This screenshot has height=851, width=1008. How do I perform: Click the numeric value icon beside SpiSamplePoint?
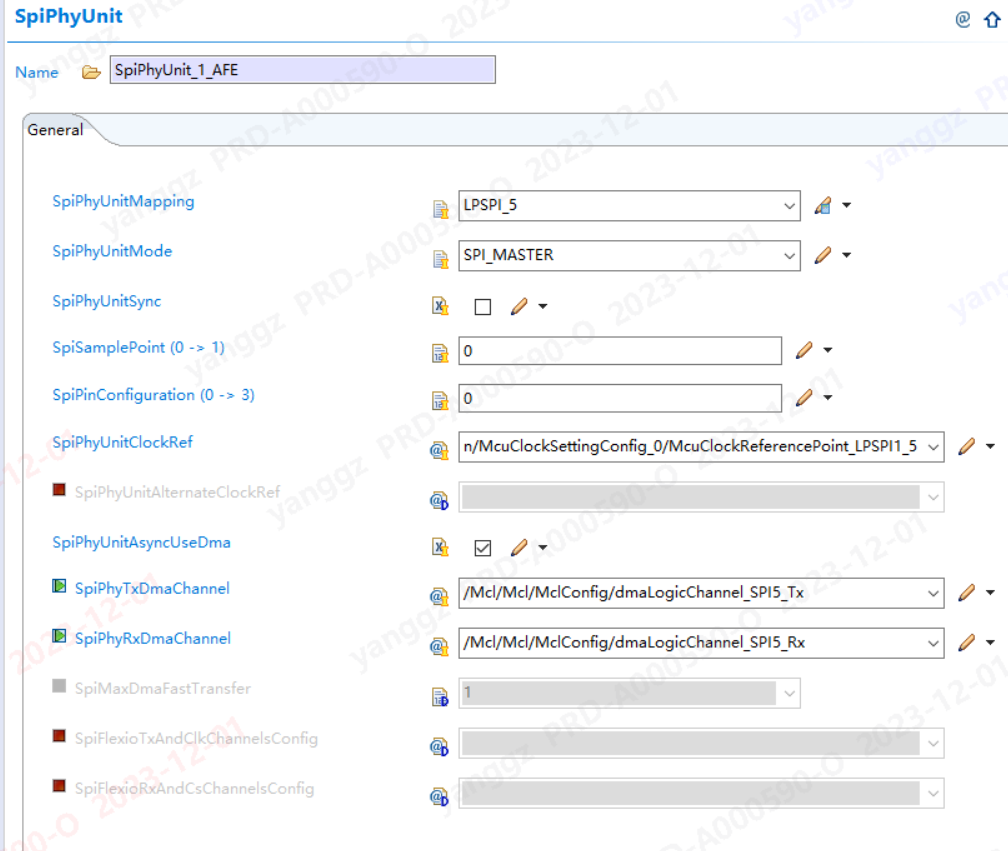click(x=438, y=350)
